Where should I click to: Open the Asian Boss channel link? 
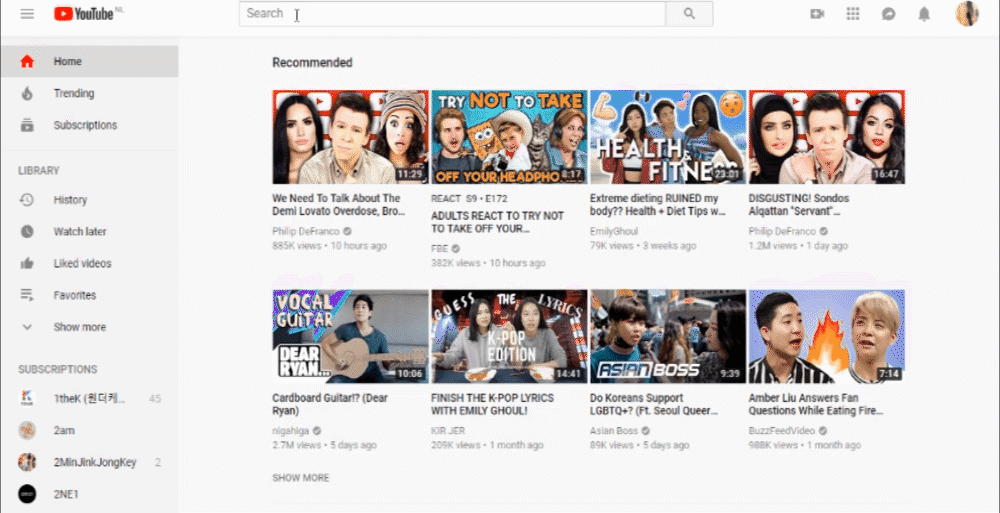(x=614, y=431)
